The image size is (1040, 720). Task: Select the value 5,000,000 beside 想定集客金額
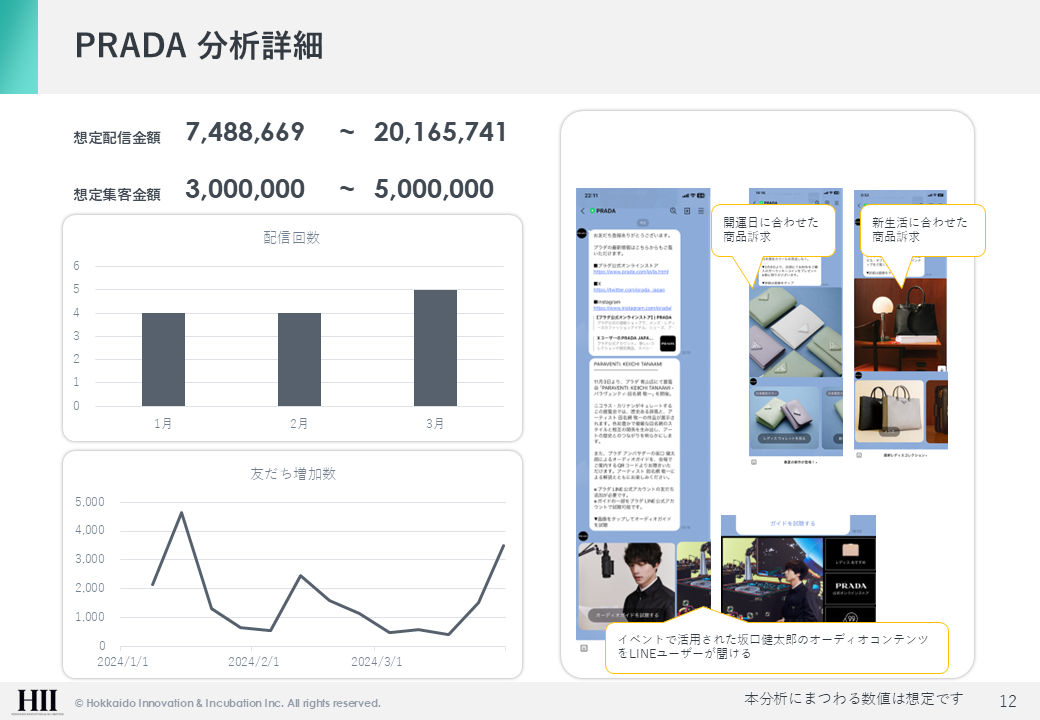pyautogui.click(x=434, y=189)
